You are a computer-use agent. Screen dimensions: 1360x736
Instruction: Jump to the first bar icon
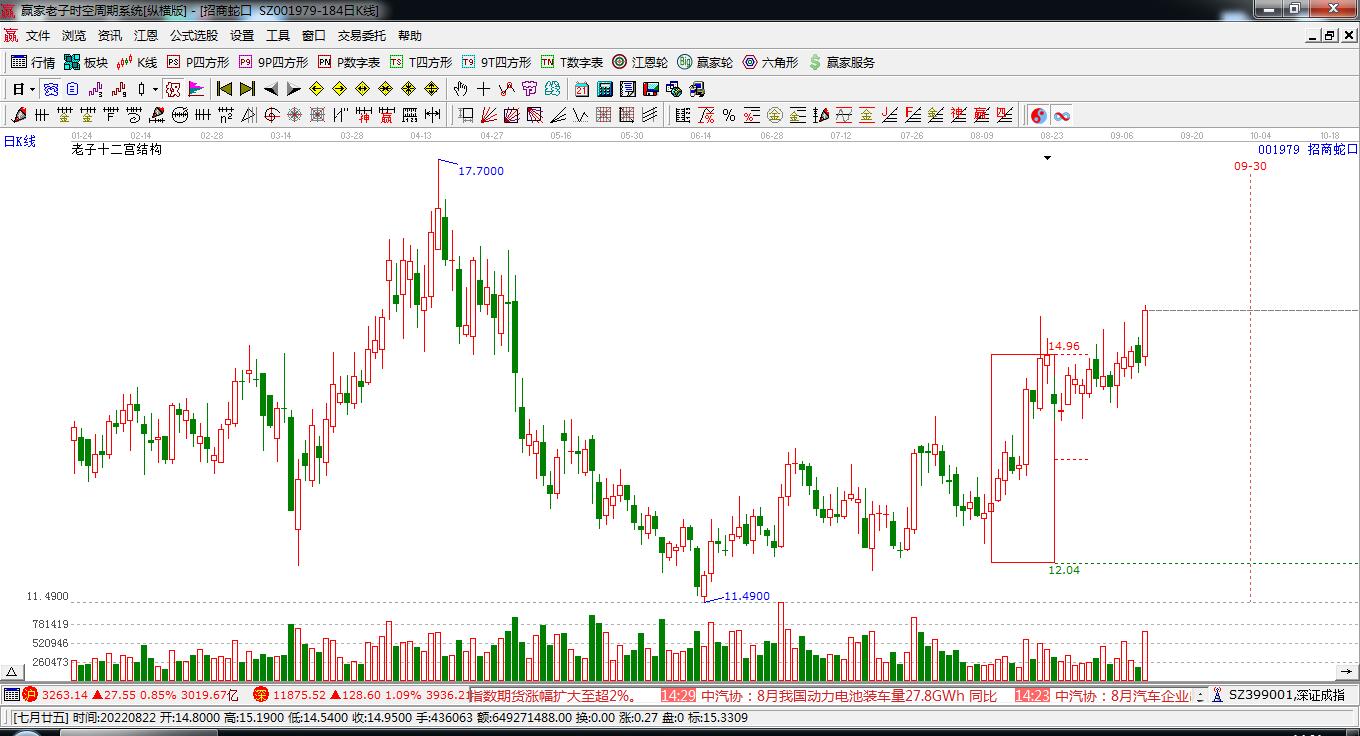224,89
